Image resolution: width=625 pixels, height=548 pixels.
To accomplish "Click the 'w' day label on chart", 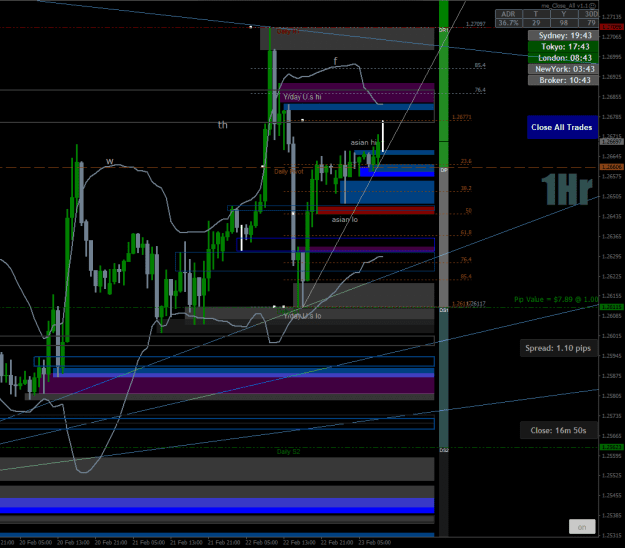I will tap(110, 161).
